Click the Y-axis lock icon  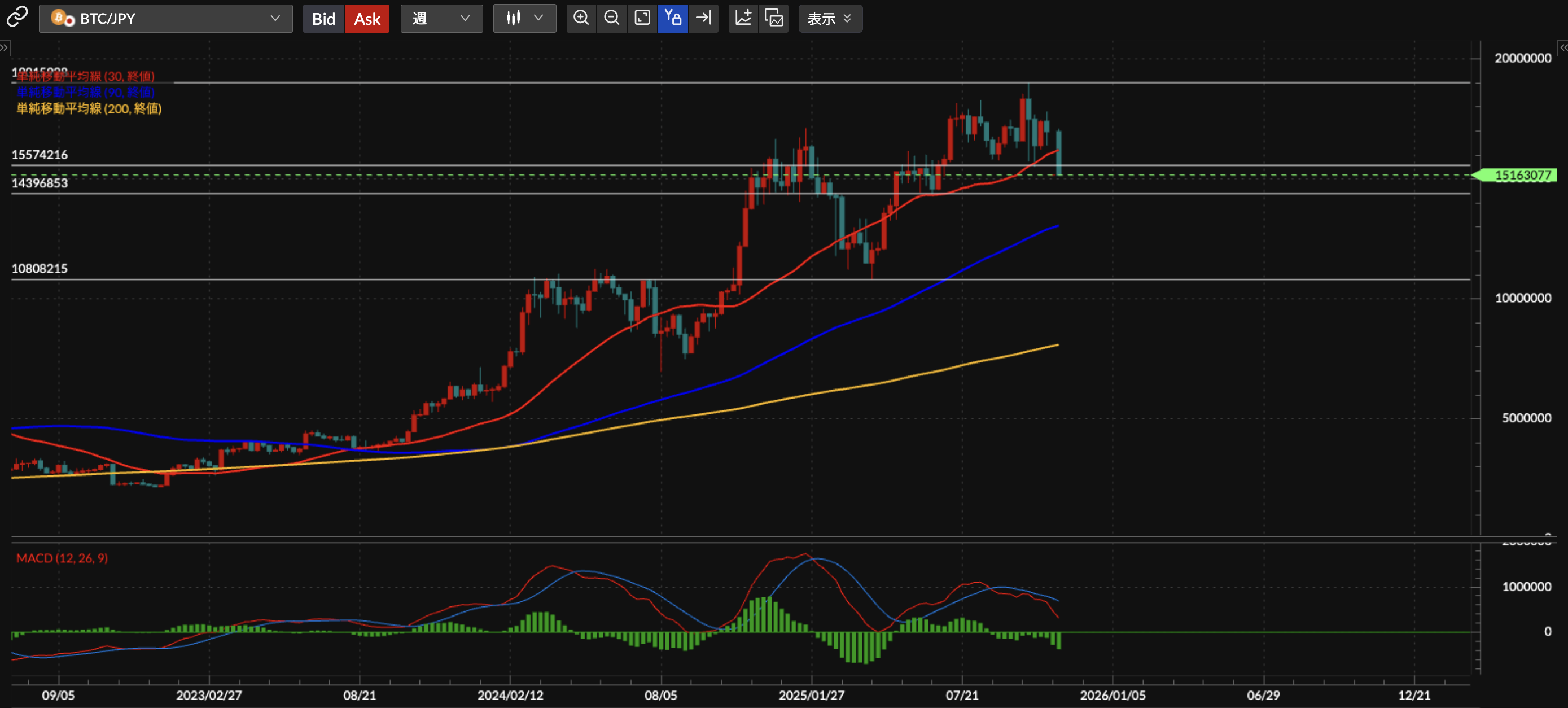(673, 18)
